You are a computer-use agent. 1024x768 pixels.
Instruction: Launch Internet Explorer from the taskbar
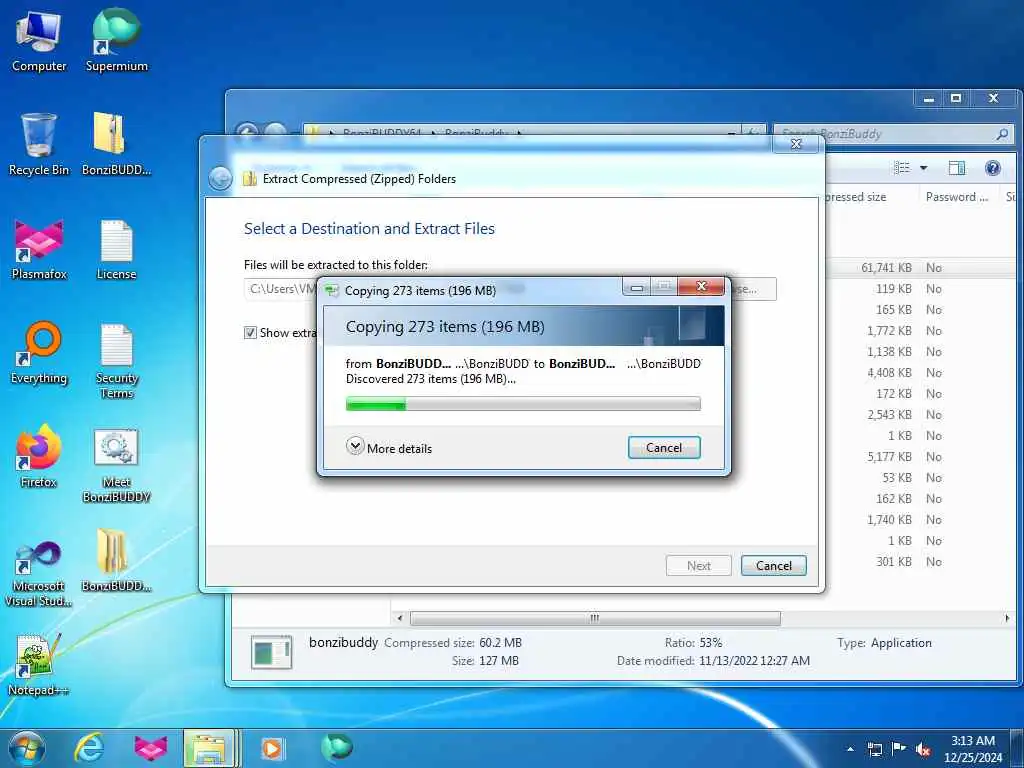click(x=89, y=748)
